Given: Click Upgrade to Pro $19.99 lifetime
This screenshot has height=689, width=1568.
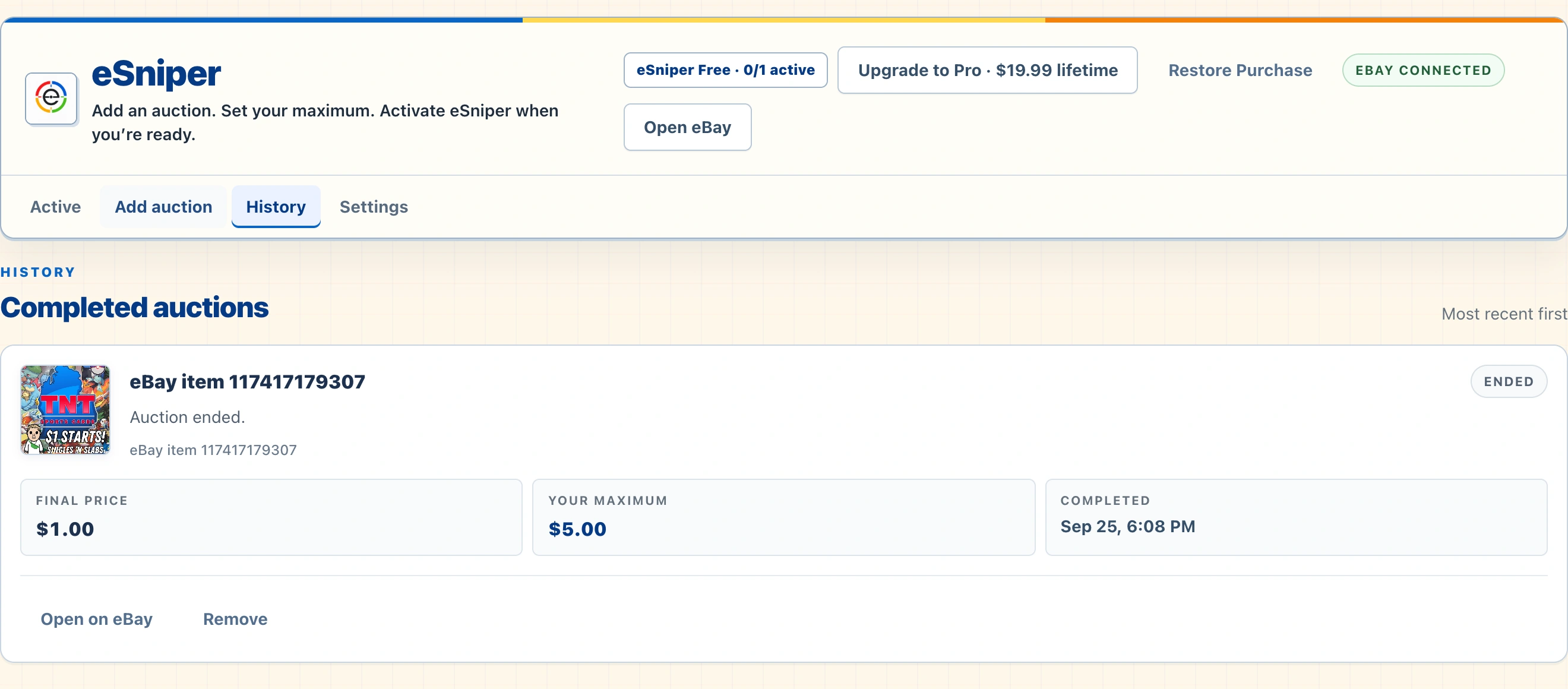Looking at the screenshot, I should click(987, 70).
